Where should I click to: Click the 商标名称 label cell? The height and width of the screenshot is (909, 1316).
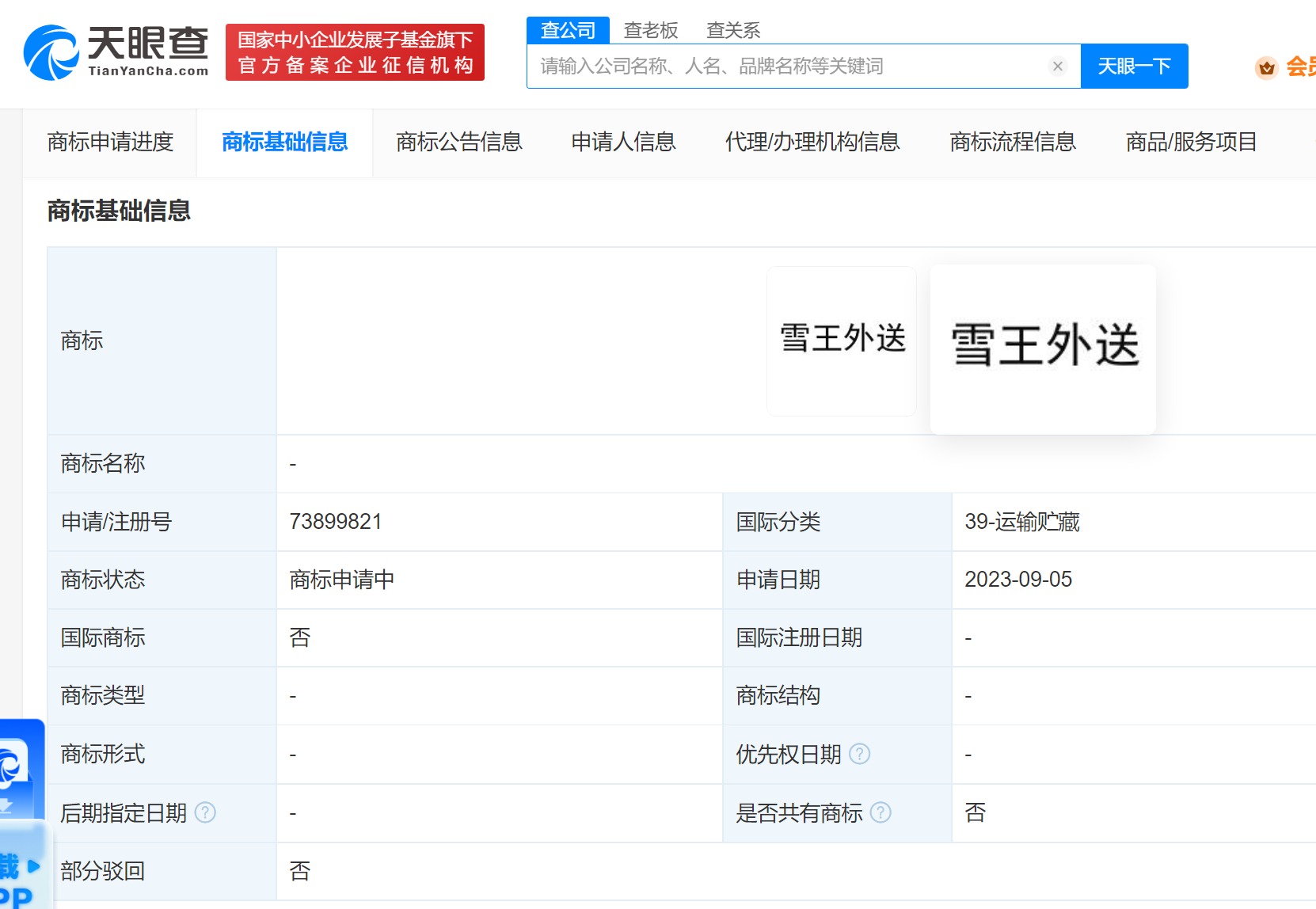(x=162, y=464)
